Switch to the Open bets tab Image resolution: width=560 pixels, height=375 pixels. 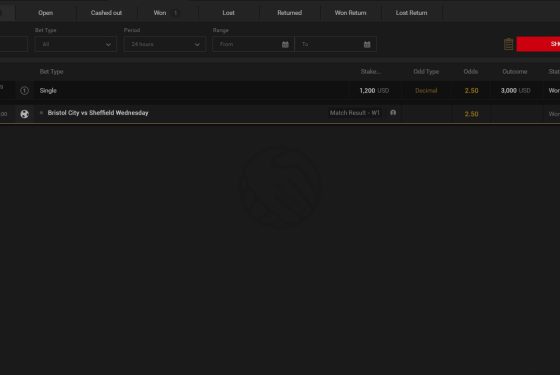pos(45,13)
